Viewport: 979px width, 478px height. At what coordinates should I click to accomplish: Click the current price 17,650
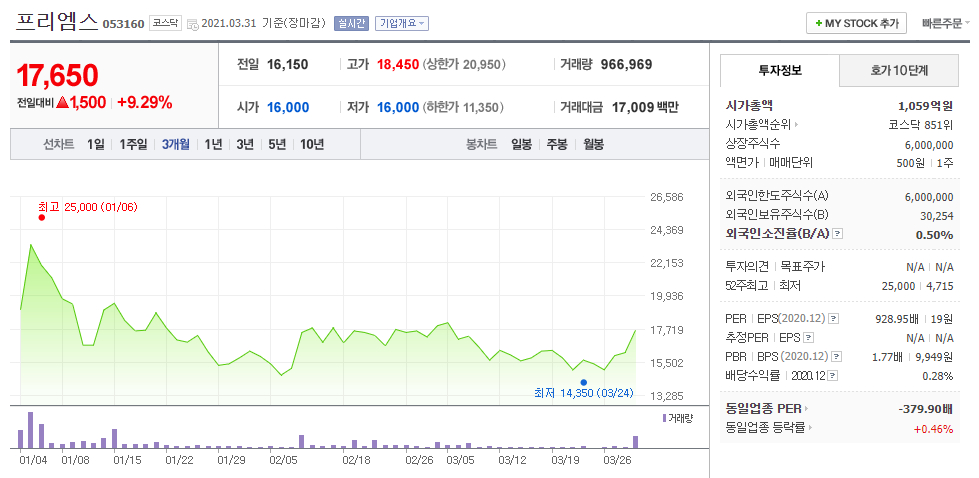tap(57, 75)
